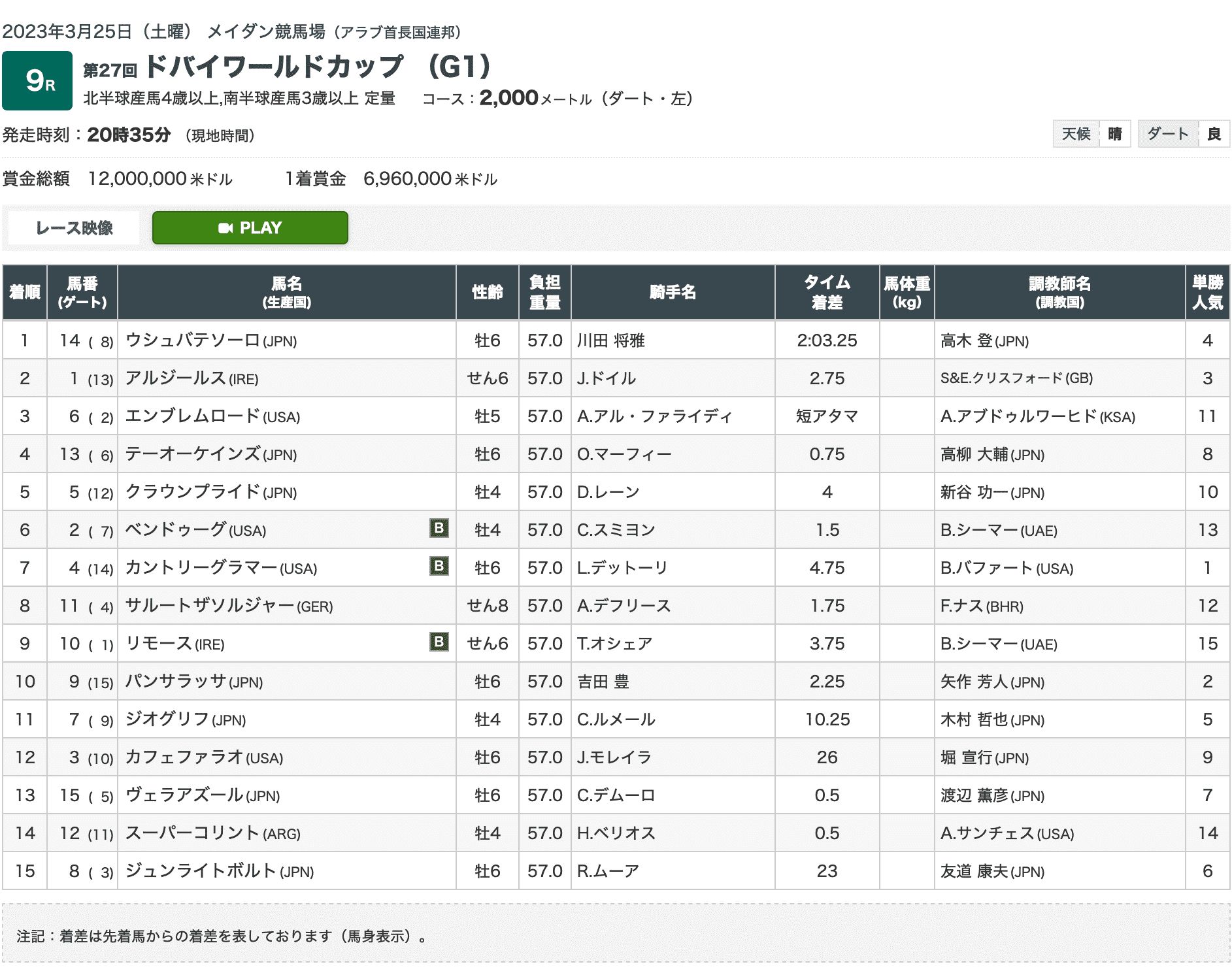Click the start time 20時35分
The height and width of the screenshot is (975, 1232).
point(129,135)
